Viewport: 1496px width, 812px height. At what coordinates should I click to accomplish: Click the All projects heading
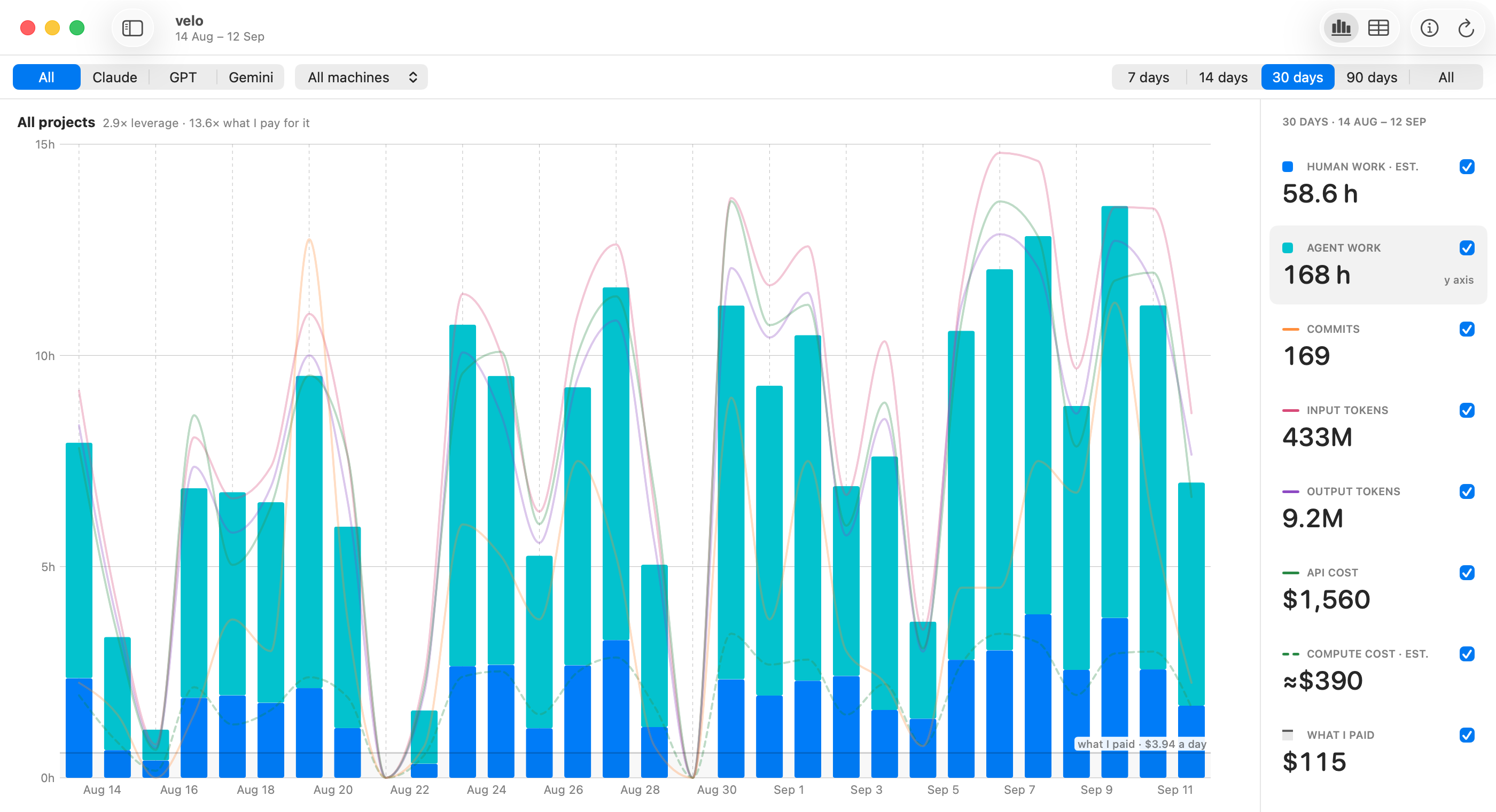tap(56, 122)
